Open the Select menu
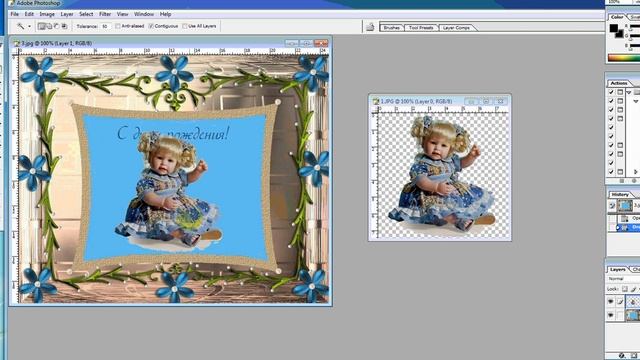The image size is (640, 360). (86, 14)
